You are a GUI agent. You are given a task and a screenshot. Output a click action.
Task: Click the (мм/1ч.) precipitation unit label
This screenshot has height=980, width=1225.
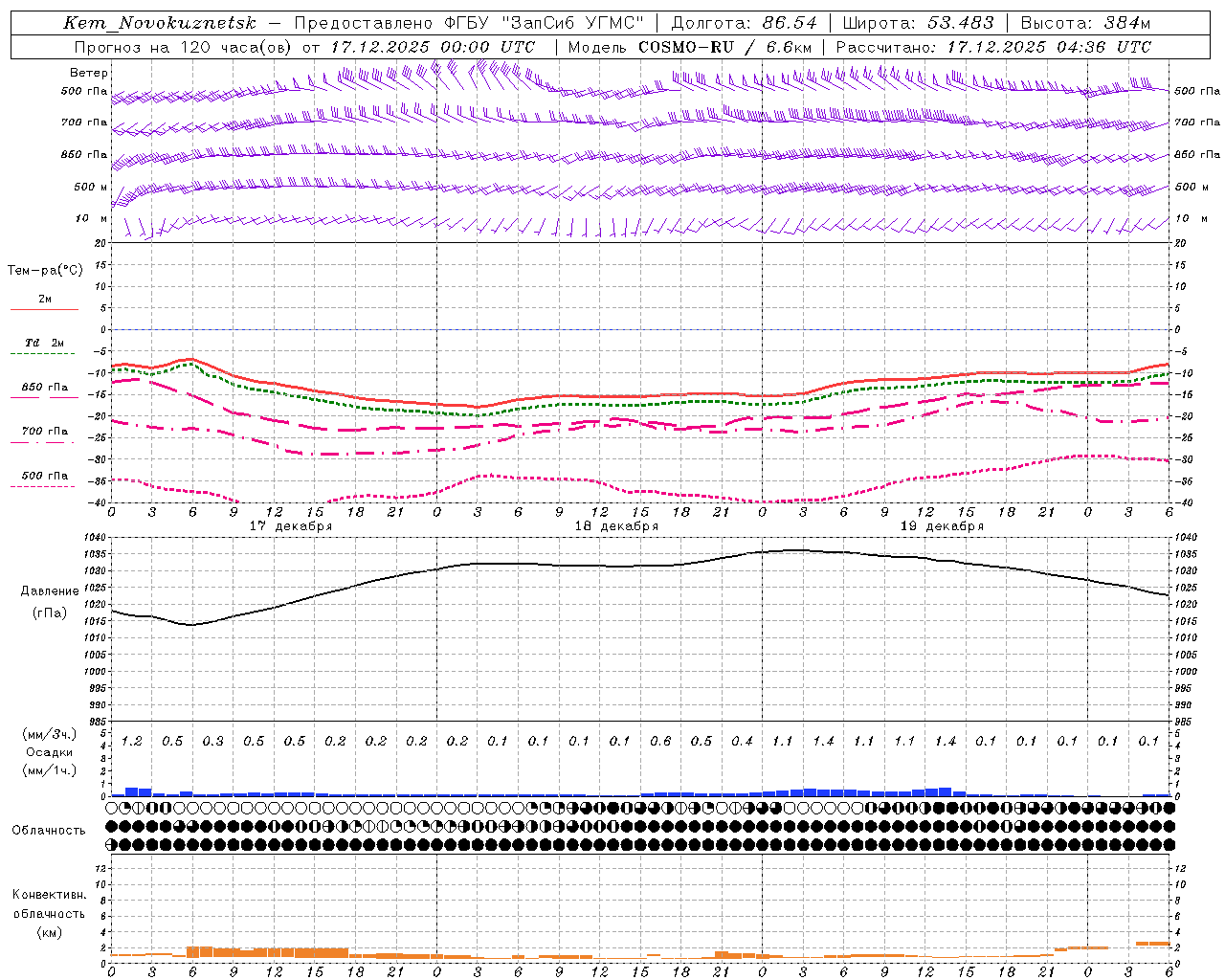[x=50, y=770]
